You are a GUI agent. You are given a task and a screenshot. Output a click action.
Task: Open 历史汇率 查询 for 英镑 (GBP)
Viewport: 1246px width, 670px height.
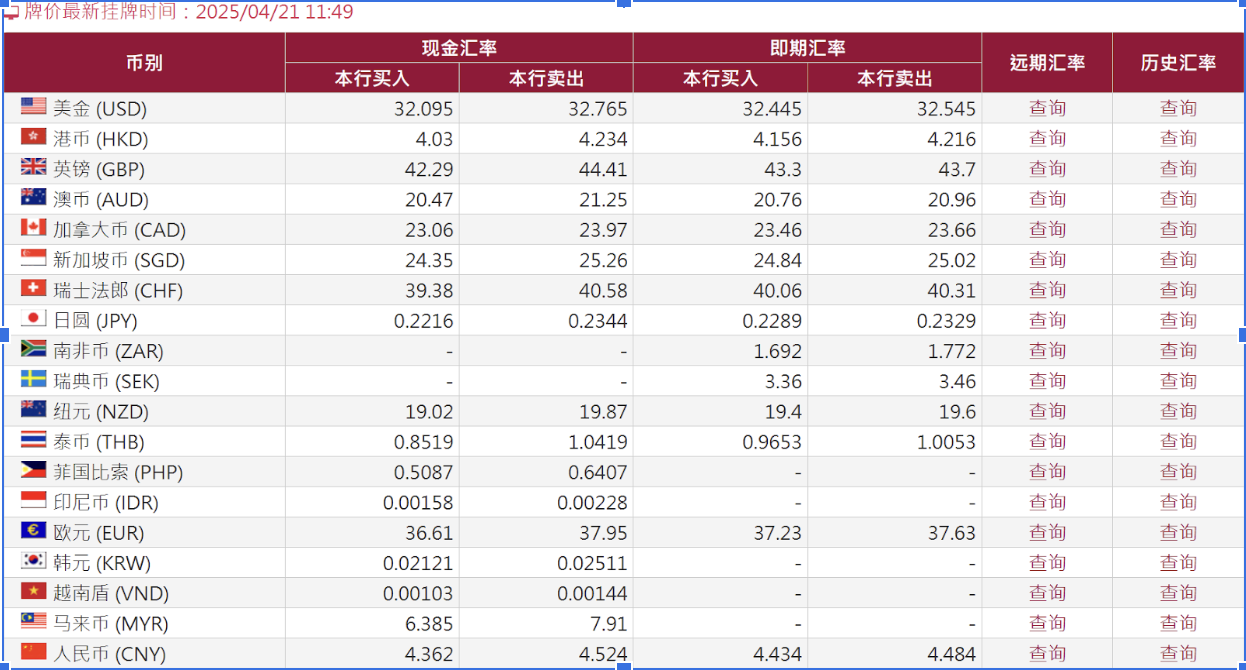pos(1178,168)
